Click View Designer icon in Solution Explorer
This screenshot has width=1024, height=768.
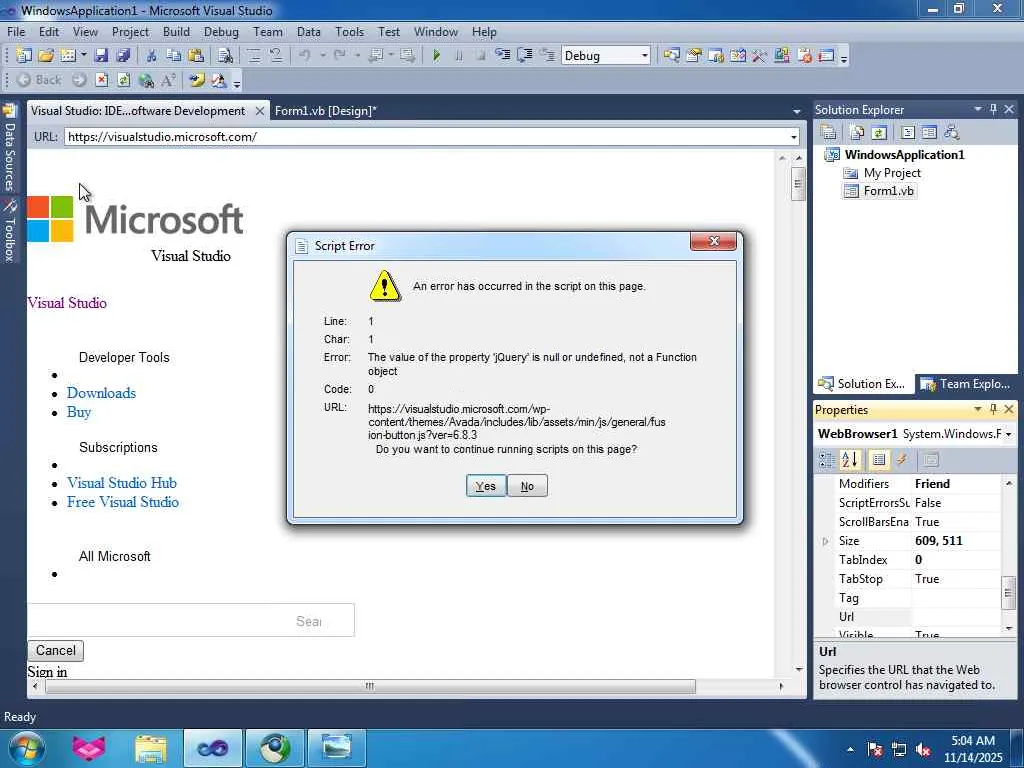(929, 133)
